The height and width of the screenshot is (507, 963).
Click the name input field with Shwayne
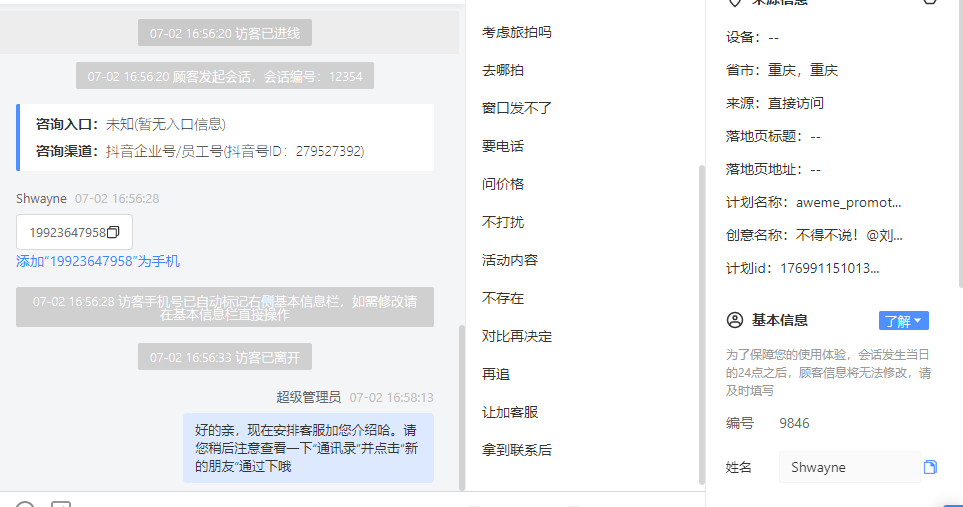click(x=849, y=467)
